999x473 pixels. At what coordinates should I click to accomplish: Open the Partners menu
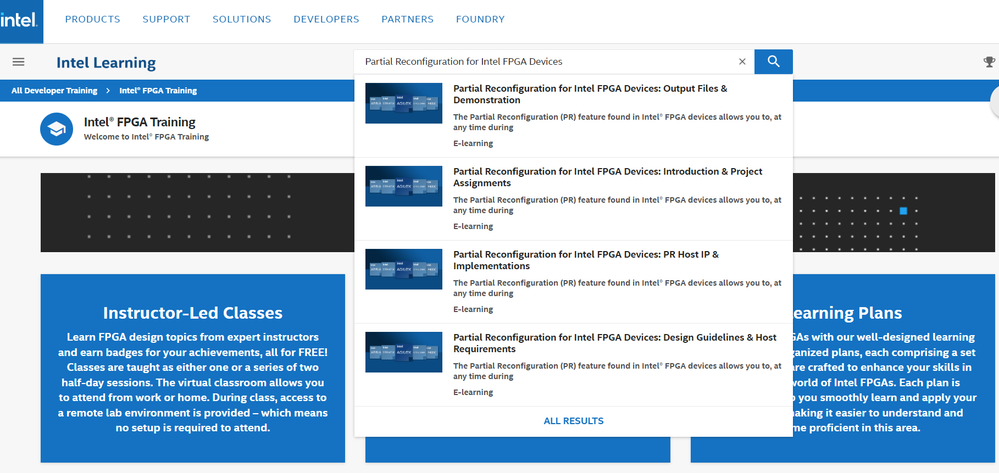(407, 19)
